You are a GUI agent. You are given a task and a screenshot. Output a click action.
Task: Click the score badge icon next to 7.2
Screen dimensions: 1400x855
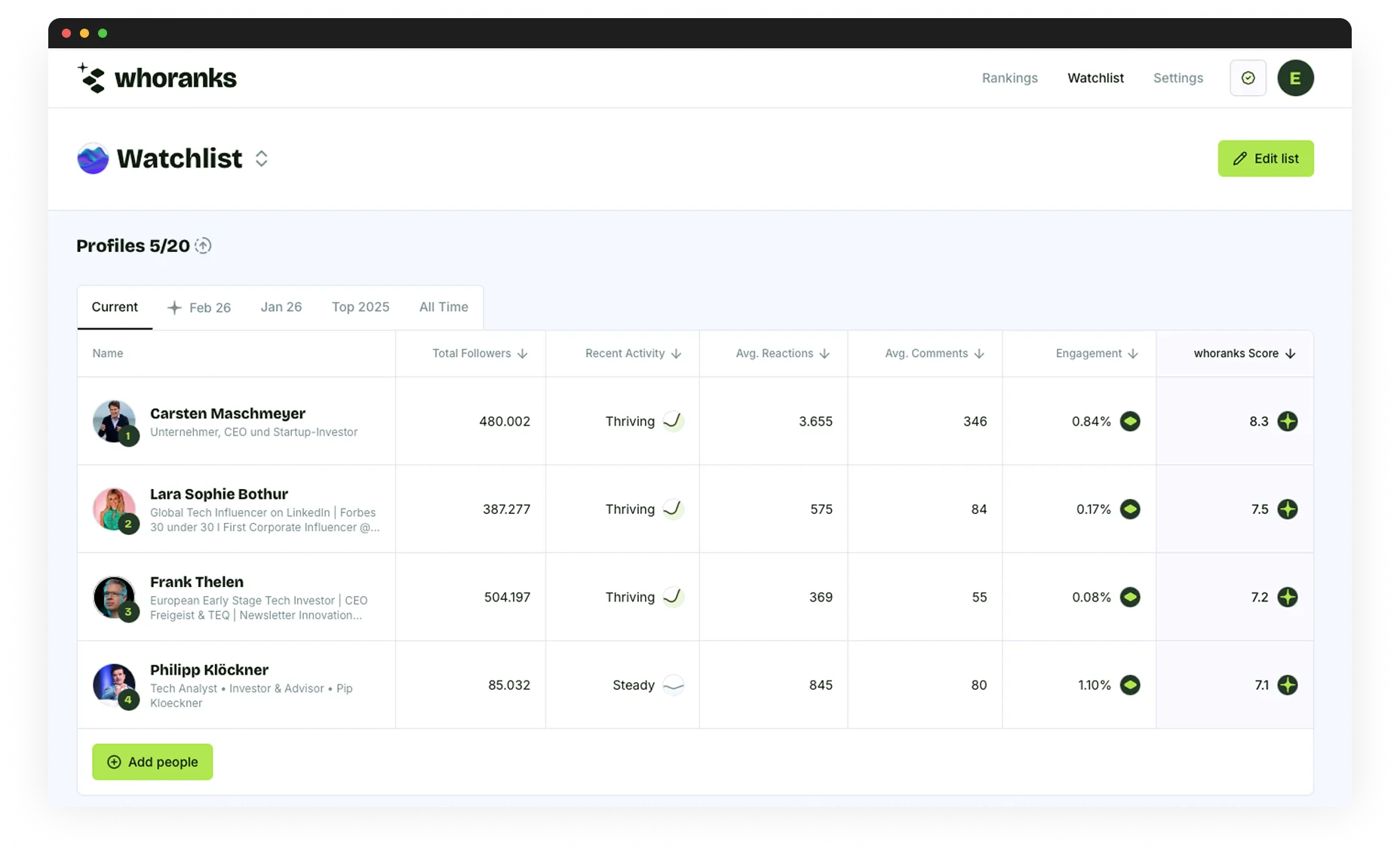click(1288, 597)
